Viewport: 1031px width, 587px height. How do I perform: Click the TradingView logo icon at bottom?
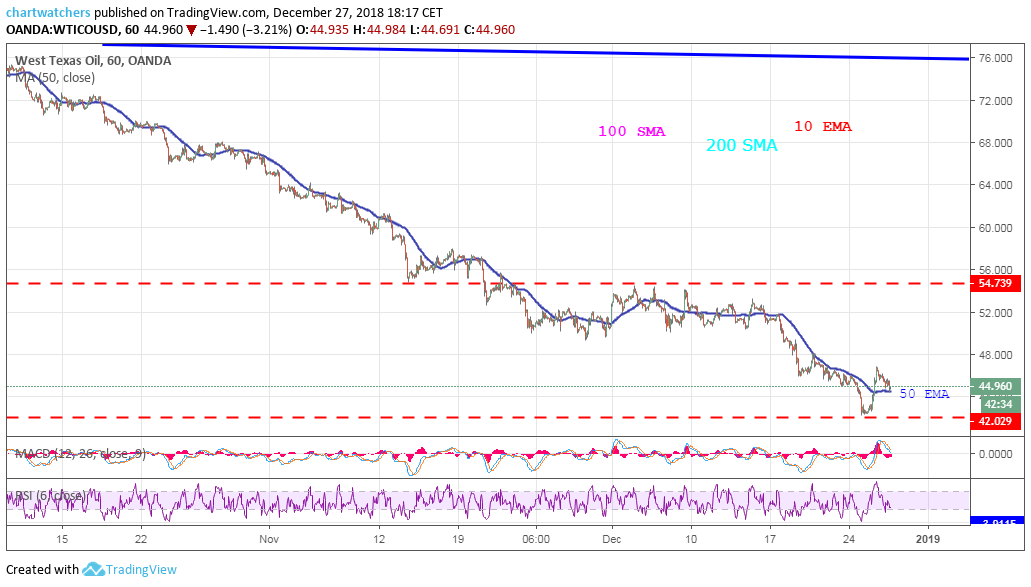93,569
